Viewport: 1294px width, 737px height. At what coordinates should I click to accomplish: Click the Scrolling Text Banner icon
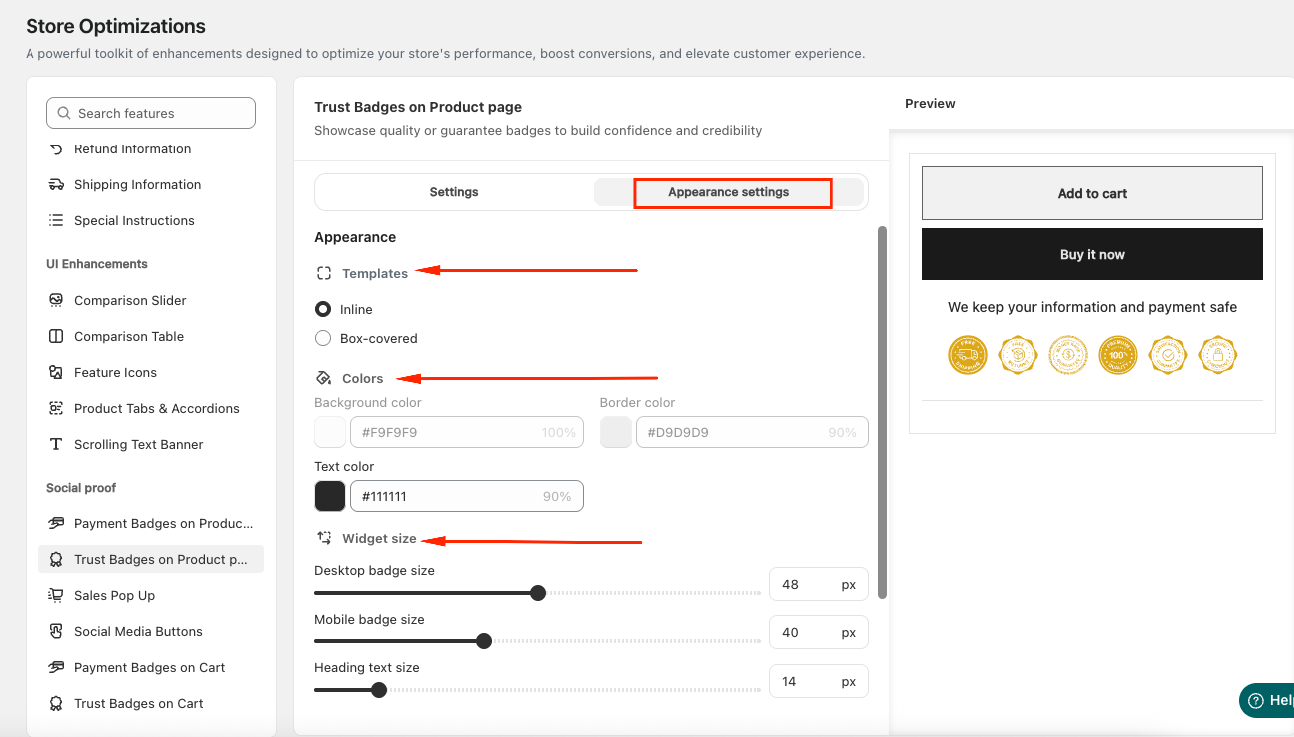pos(56,445)
